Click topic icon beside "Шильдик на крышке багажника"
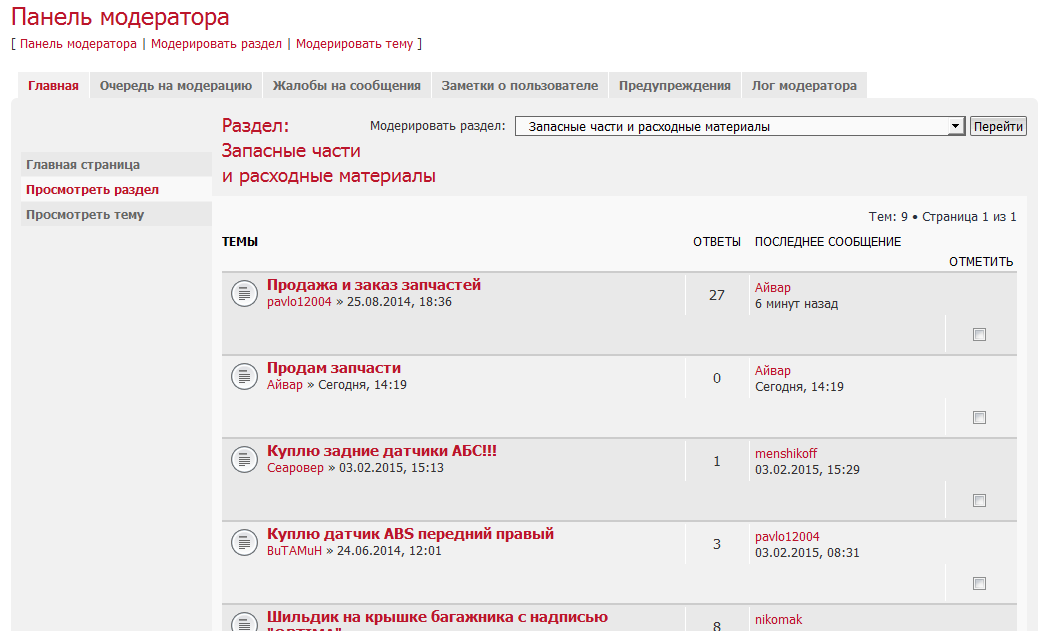Screen dimensions: 1047x631 point(245,622)
